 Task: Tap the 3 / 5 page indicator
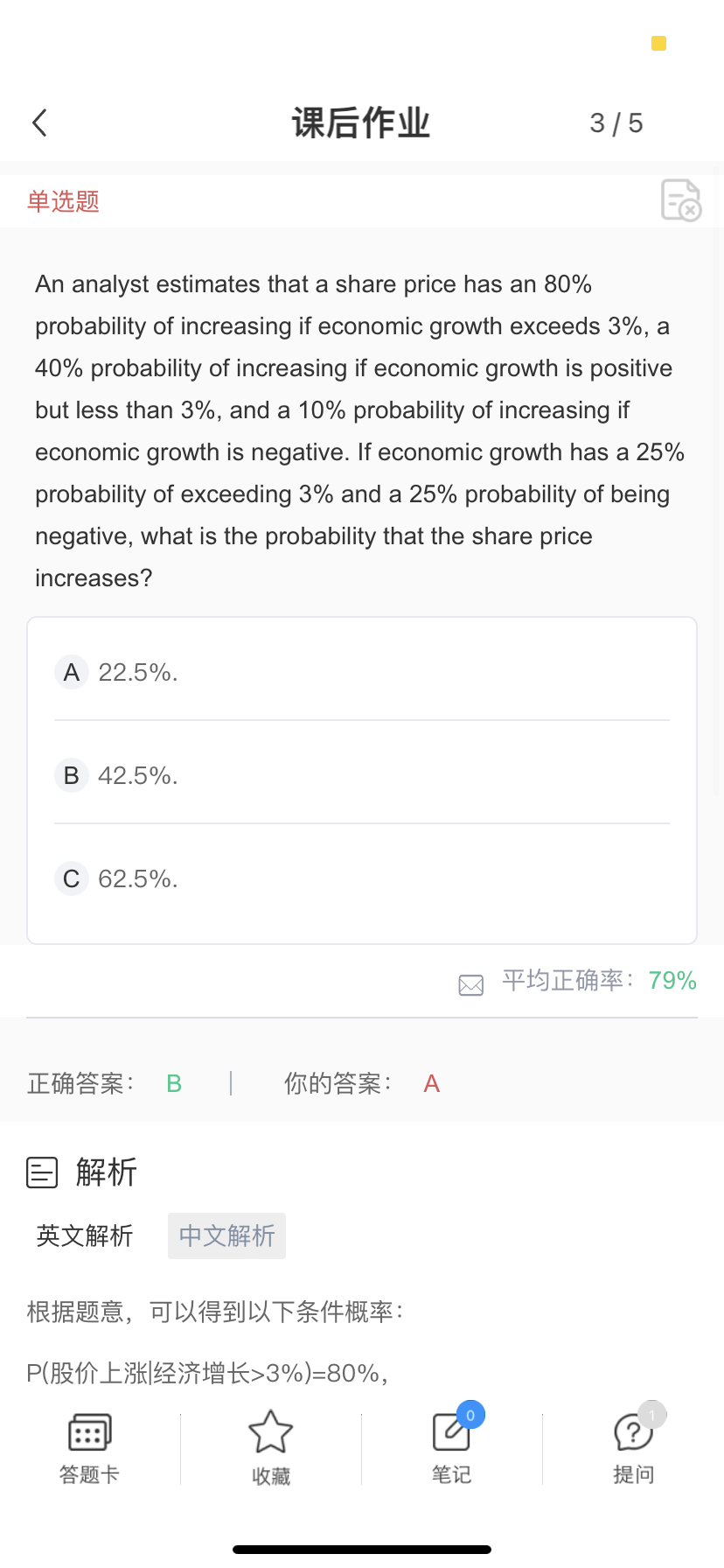tap(616, 123)
